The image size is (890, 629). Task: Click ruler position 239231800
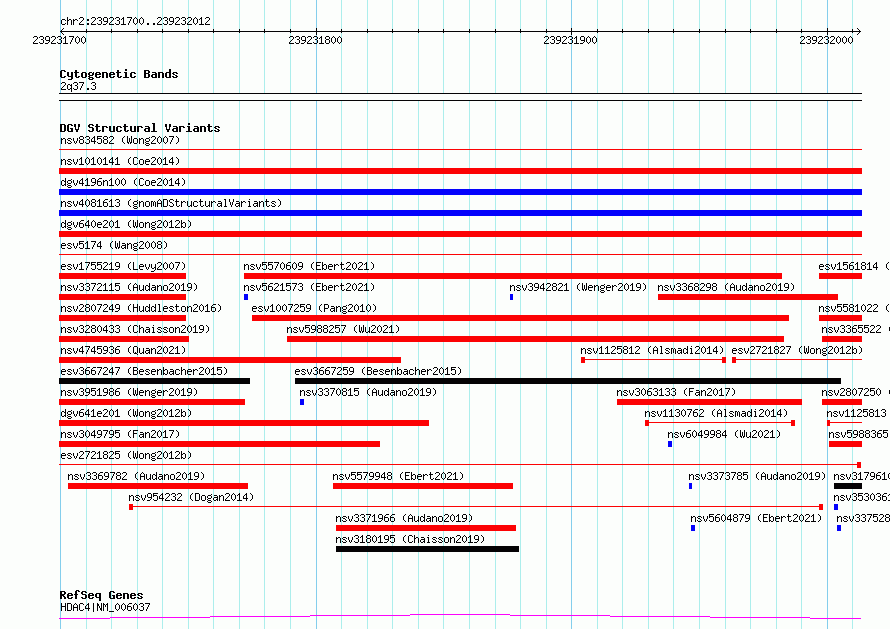click(x=316, y=40)
